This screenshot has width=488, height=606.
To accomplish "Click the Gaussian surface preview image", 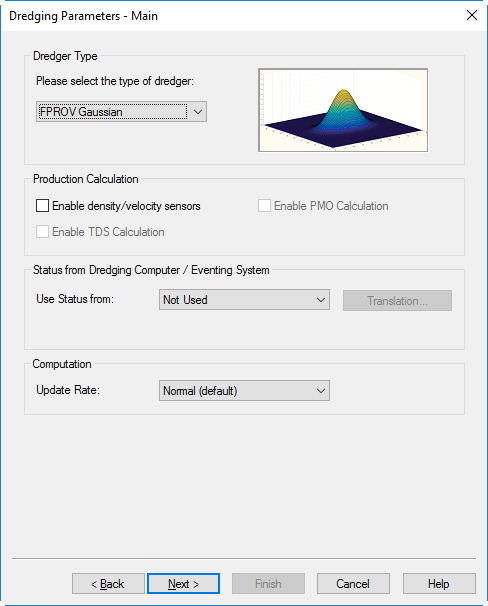I will (x=343, y=110).
